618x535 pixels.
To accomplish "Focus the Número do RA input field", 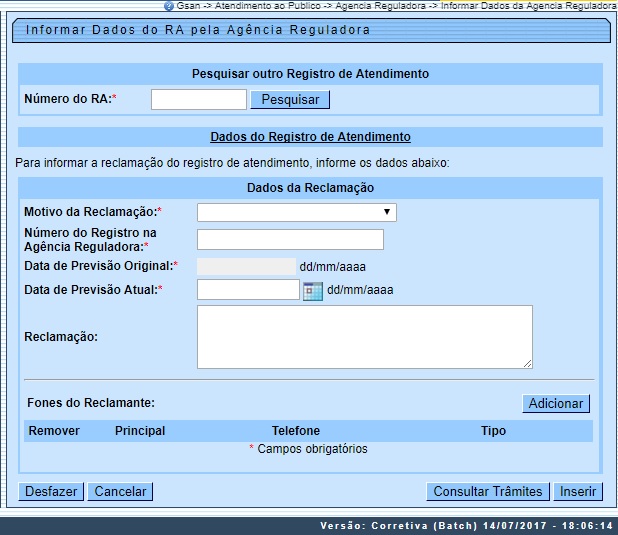I will coord(198,99).
